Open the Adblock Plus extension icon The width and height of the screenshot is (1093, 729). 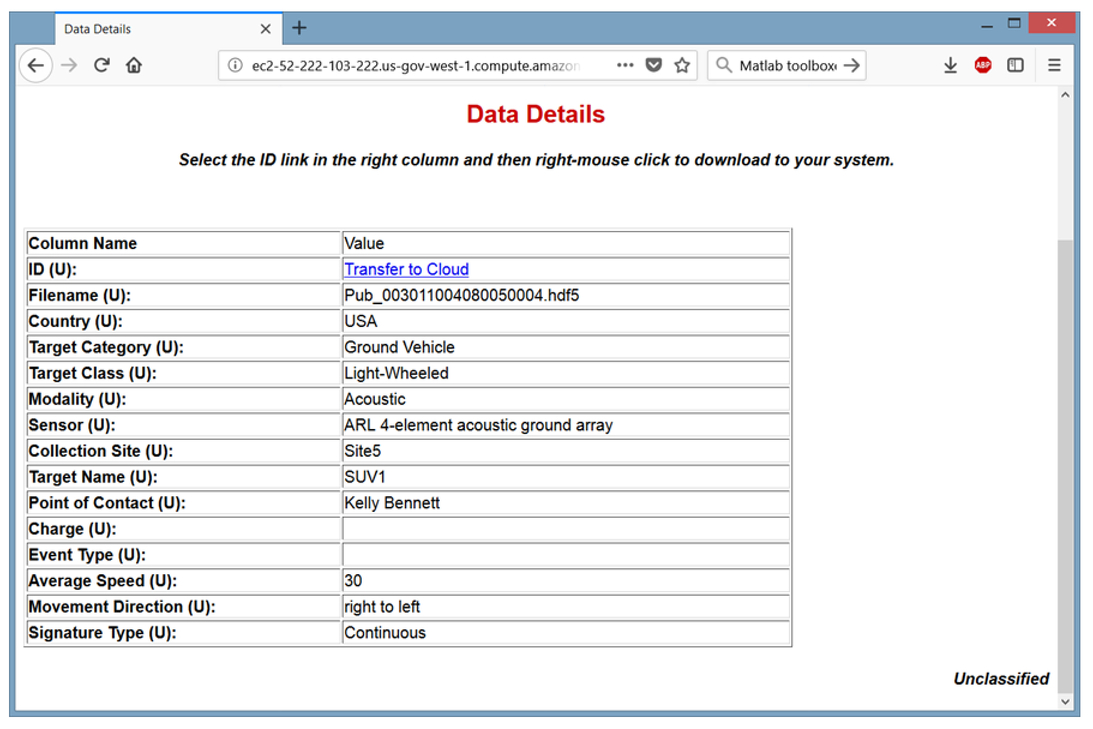pyautogui.click(x=983, y=66)
